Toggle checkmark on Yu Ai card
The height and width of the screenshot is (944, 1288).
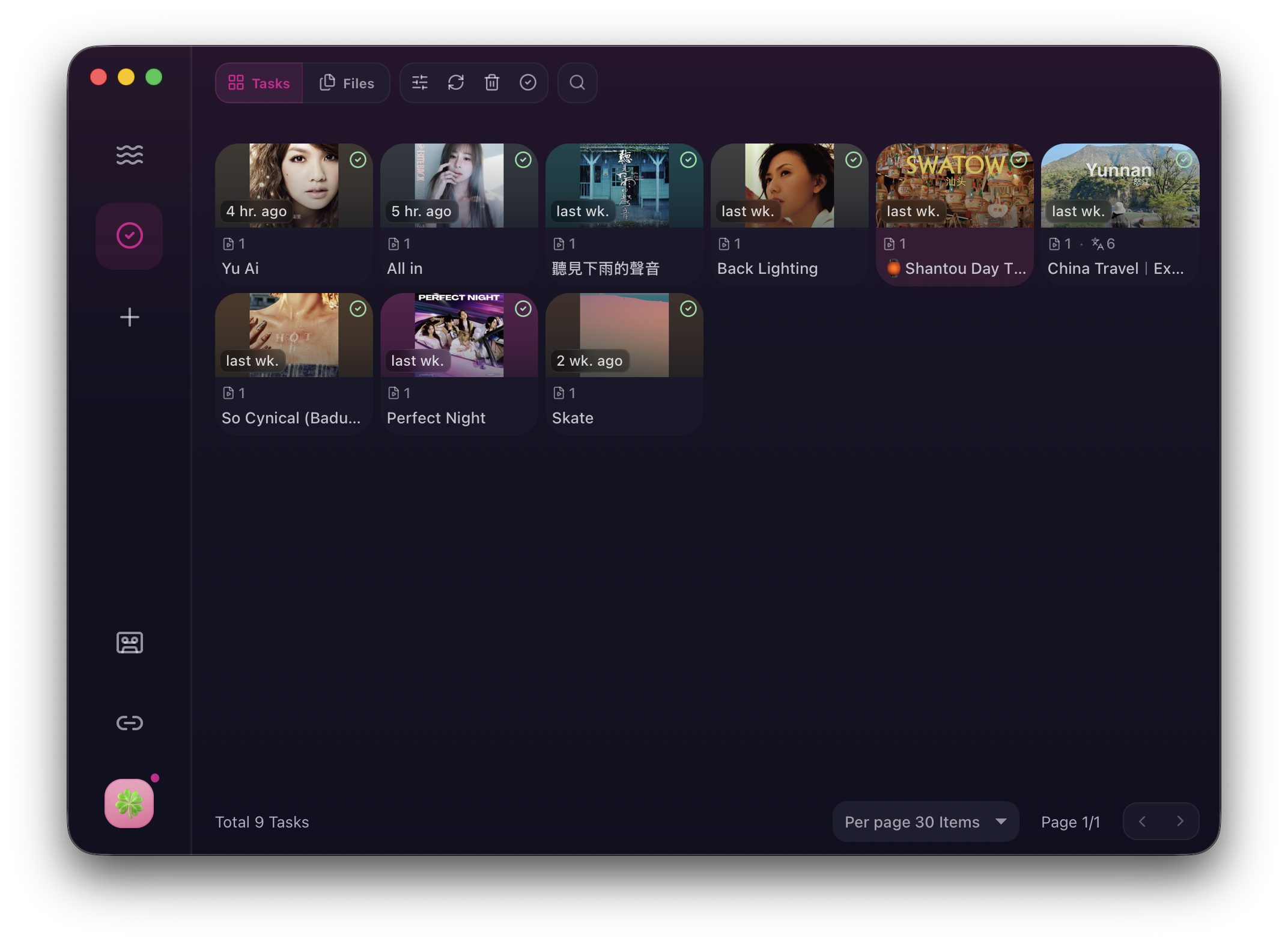pyautogui.click(x=358, y=160)
